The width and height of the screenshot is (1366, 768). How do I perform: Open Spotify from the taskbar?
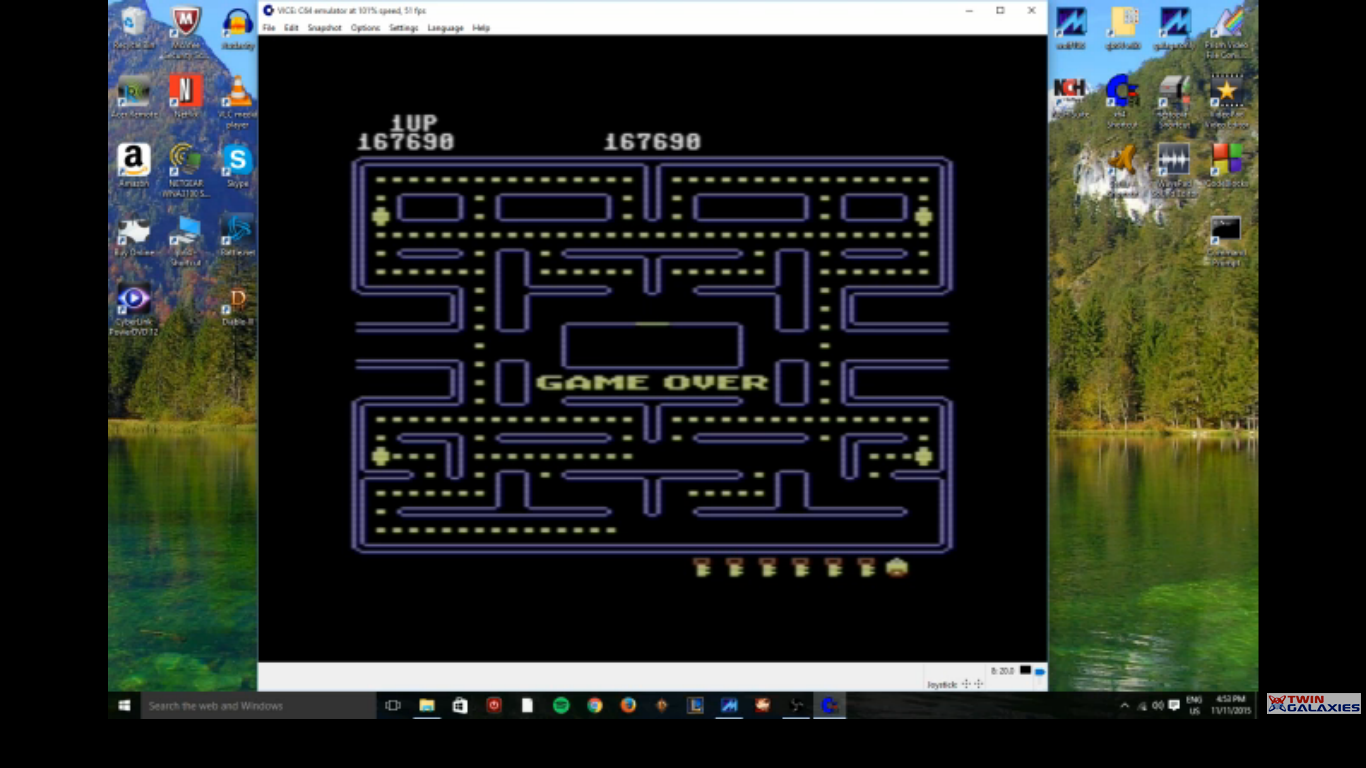[x=561, y=705]
